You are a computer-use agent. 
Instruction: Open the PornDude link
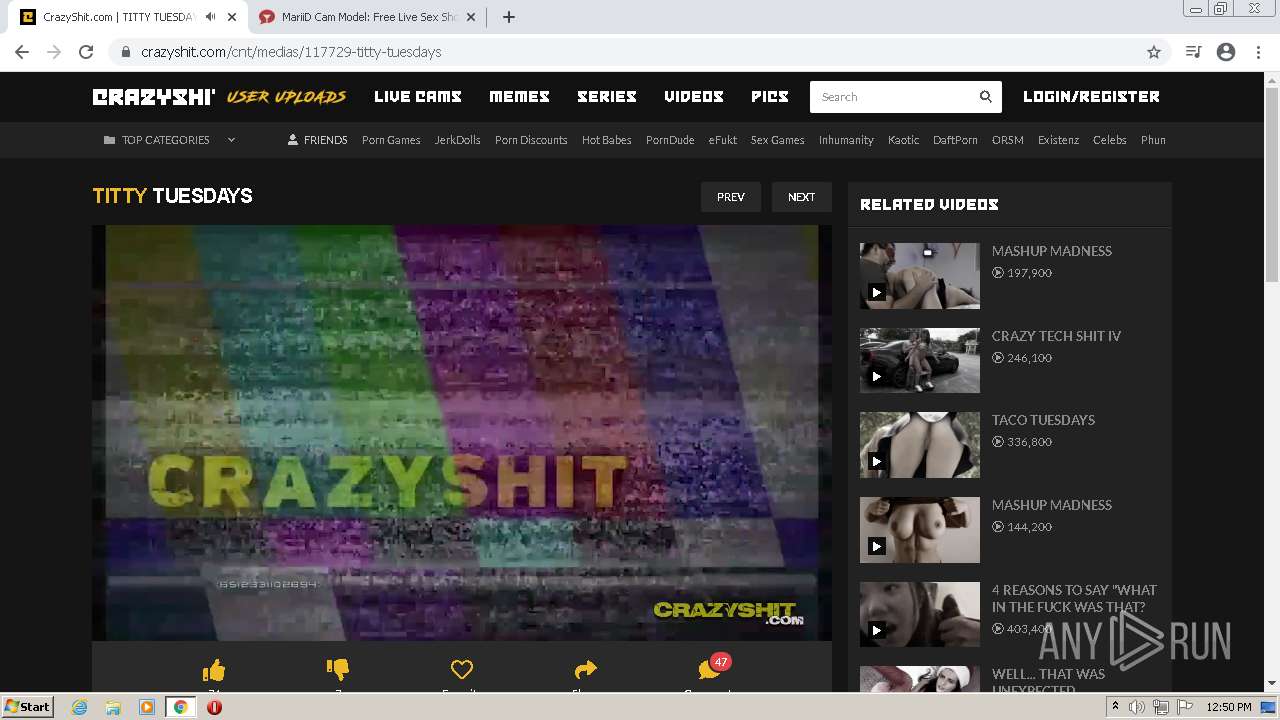[670, 140]
